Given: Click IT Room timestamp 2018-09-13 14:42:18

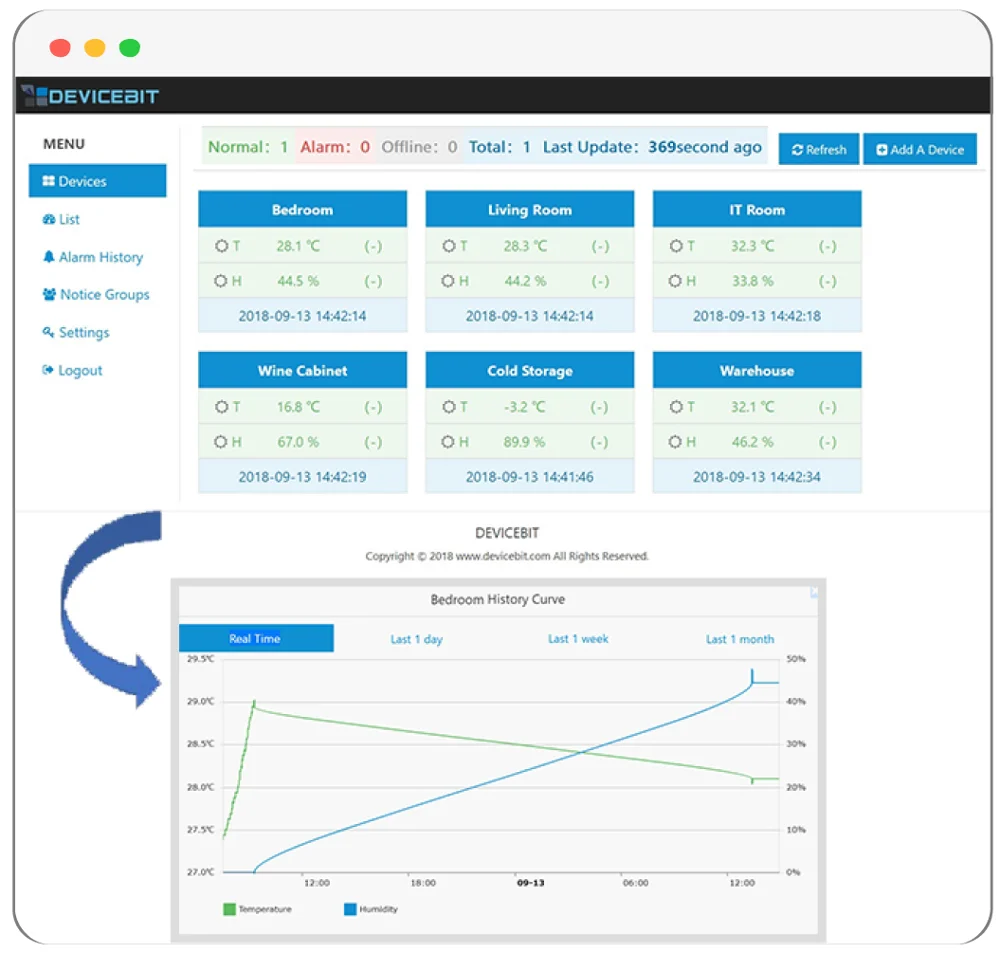Looking at the screenshot, I should (x=757, y=316).
